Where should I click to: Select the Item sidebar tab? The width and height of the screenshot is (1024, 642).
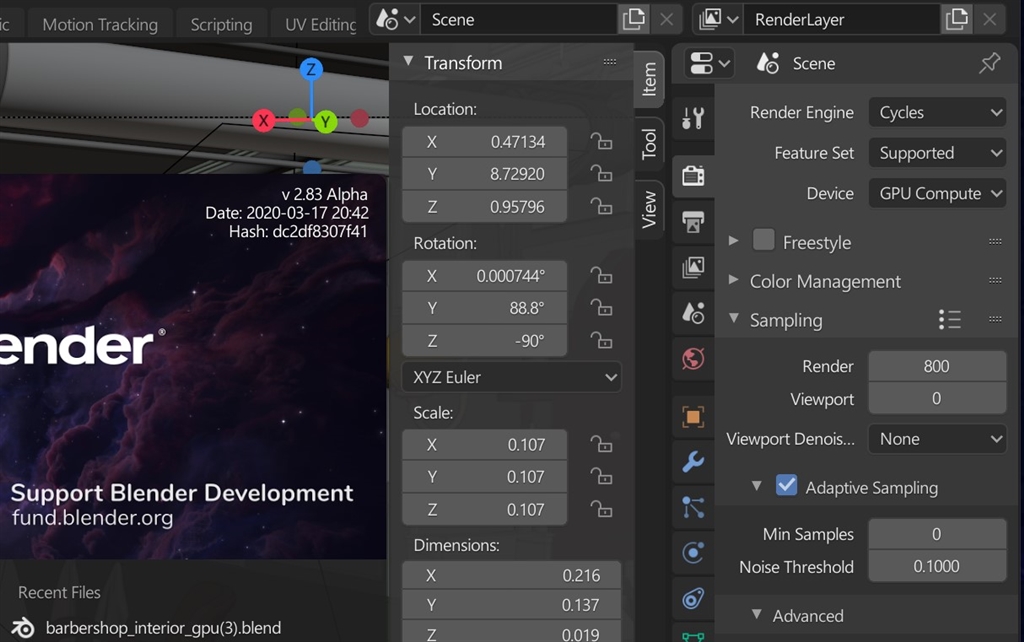coord(648,79)
